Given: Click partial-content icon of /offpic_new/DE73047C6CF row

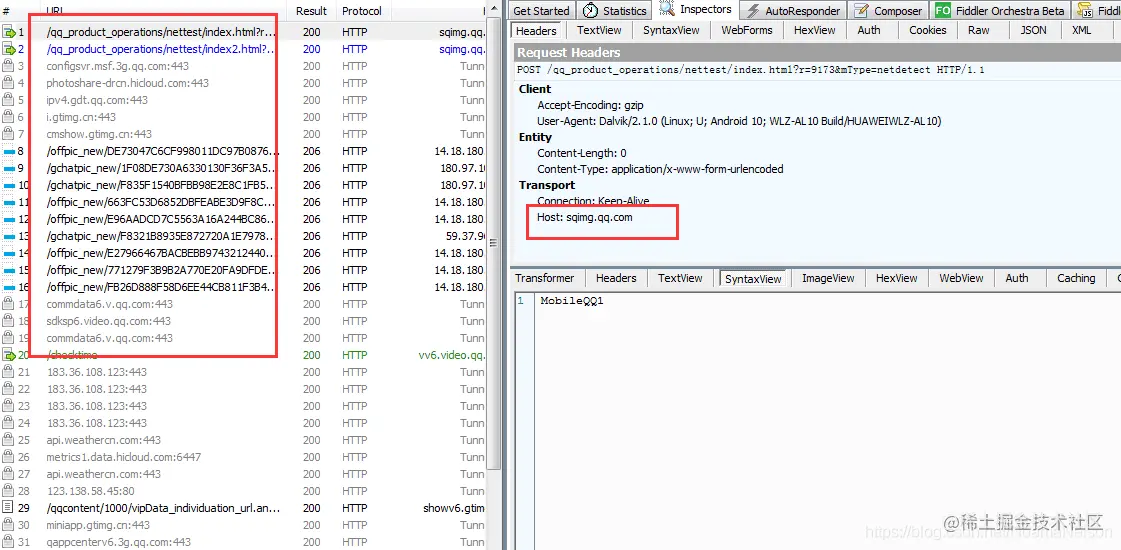Looking at the screenshot, I should tap(9, 152).
